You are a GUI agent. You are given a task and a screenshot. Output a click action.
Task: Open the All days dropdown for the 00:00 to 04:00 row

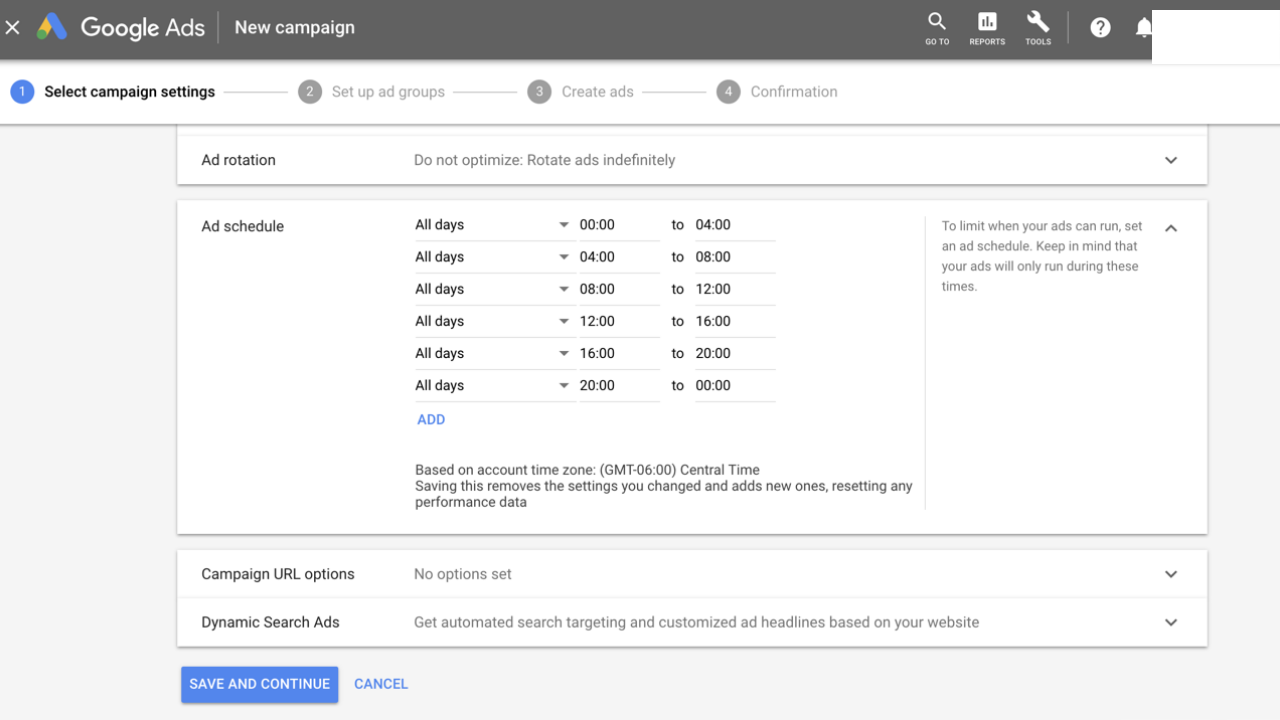pos(493,225)
